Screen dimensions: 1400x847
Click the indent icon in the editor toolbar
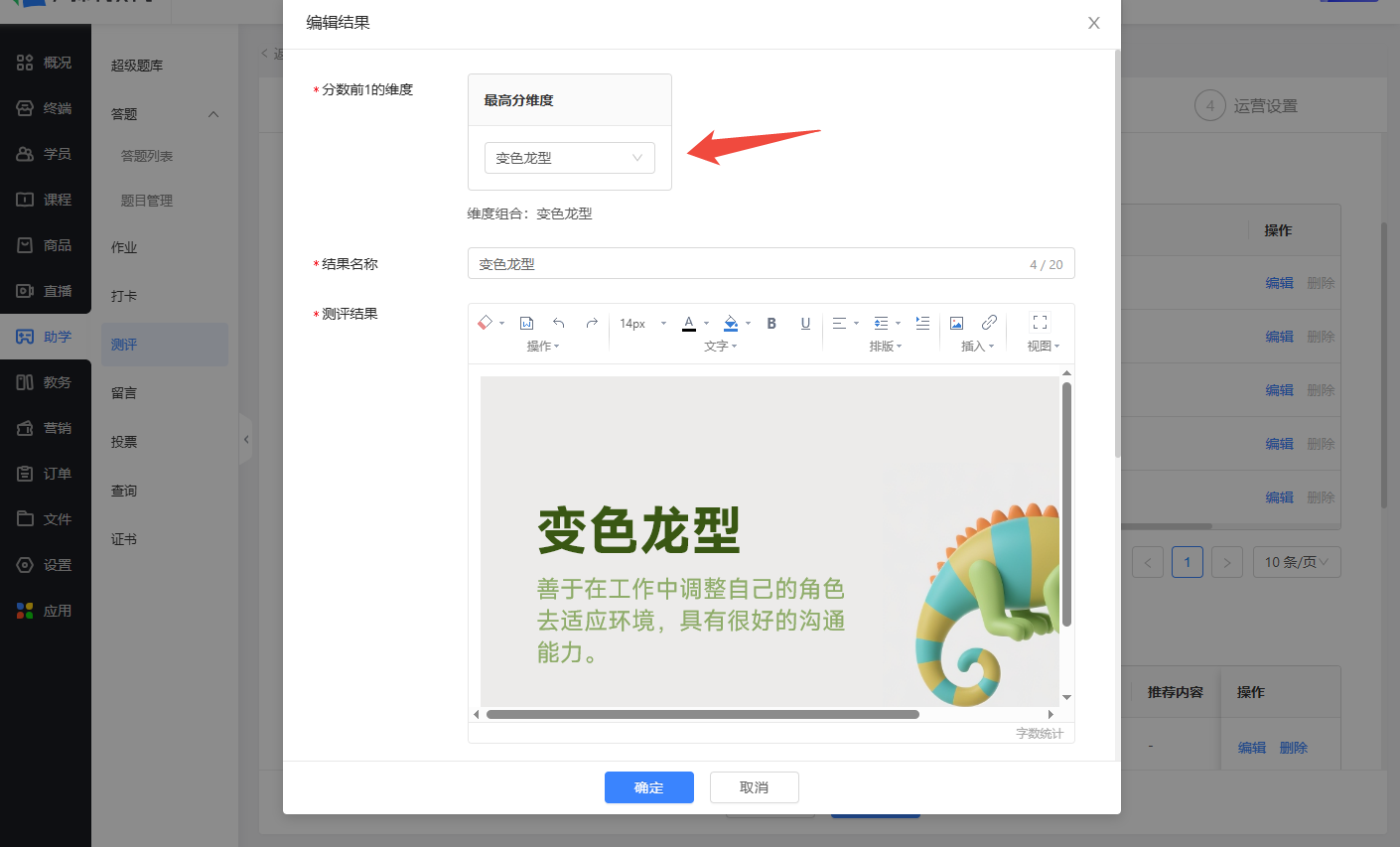click(x=922, y=323)
